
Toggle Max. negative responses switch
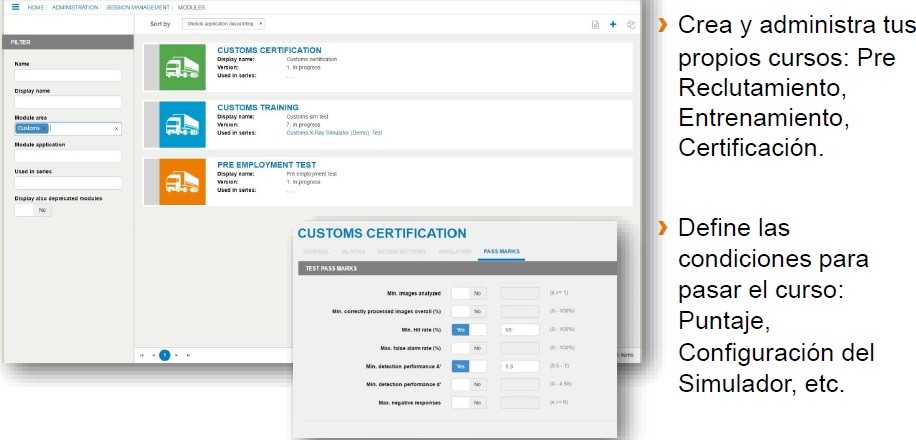tap(469, 403)
